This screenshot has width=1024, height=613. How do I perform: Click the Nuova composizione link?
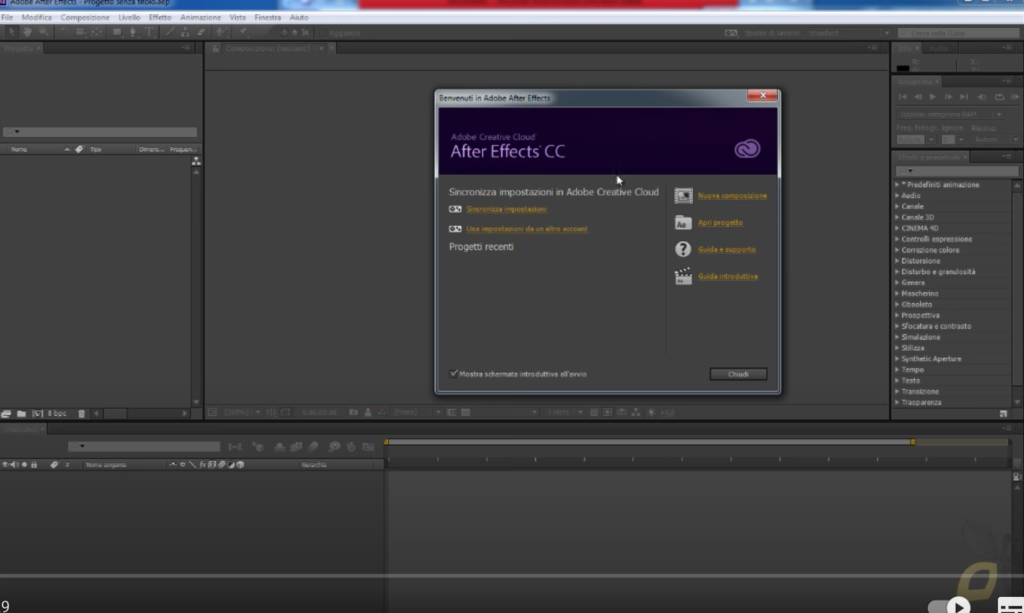click(x=732, y=196)
